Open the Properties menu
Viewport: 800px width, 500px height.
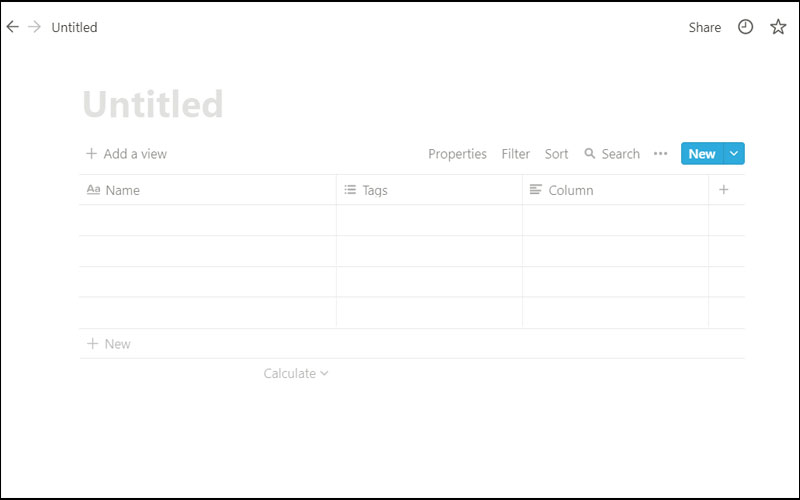point(457,154)
